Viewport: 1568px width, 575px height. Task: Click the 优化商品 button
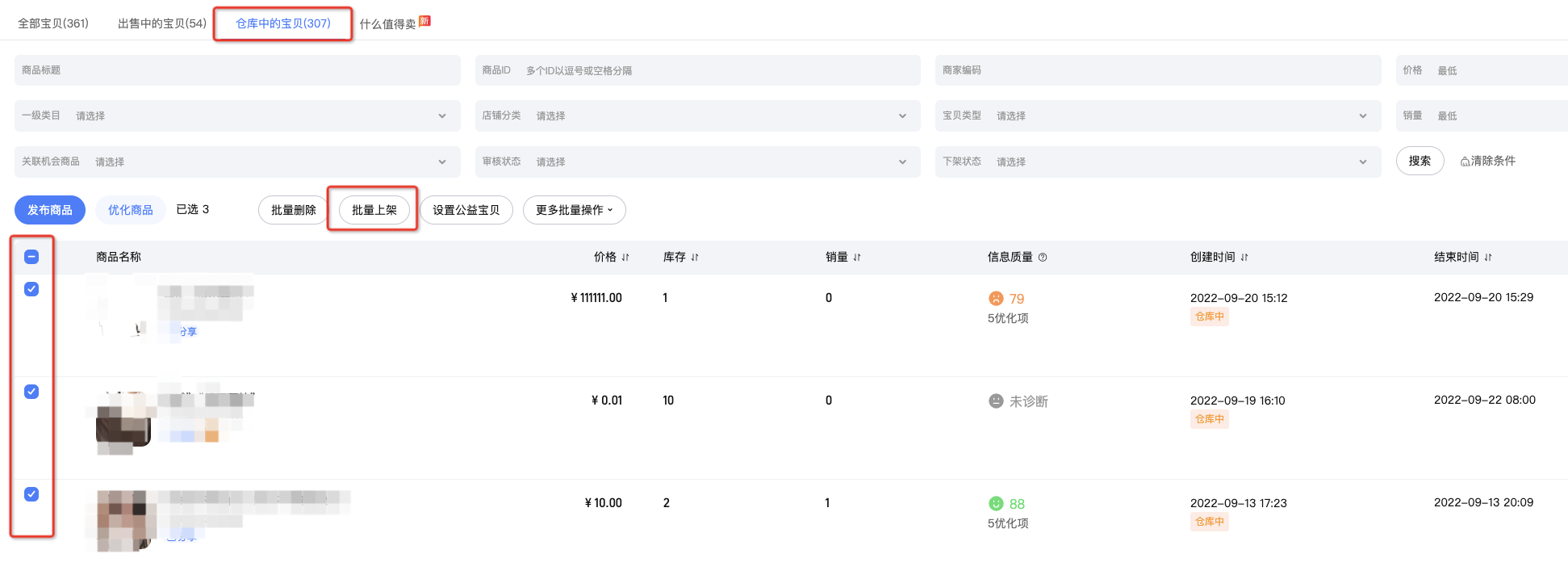[131, 210]
